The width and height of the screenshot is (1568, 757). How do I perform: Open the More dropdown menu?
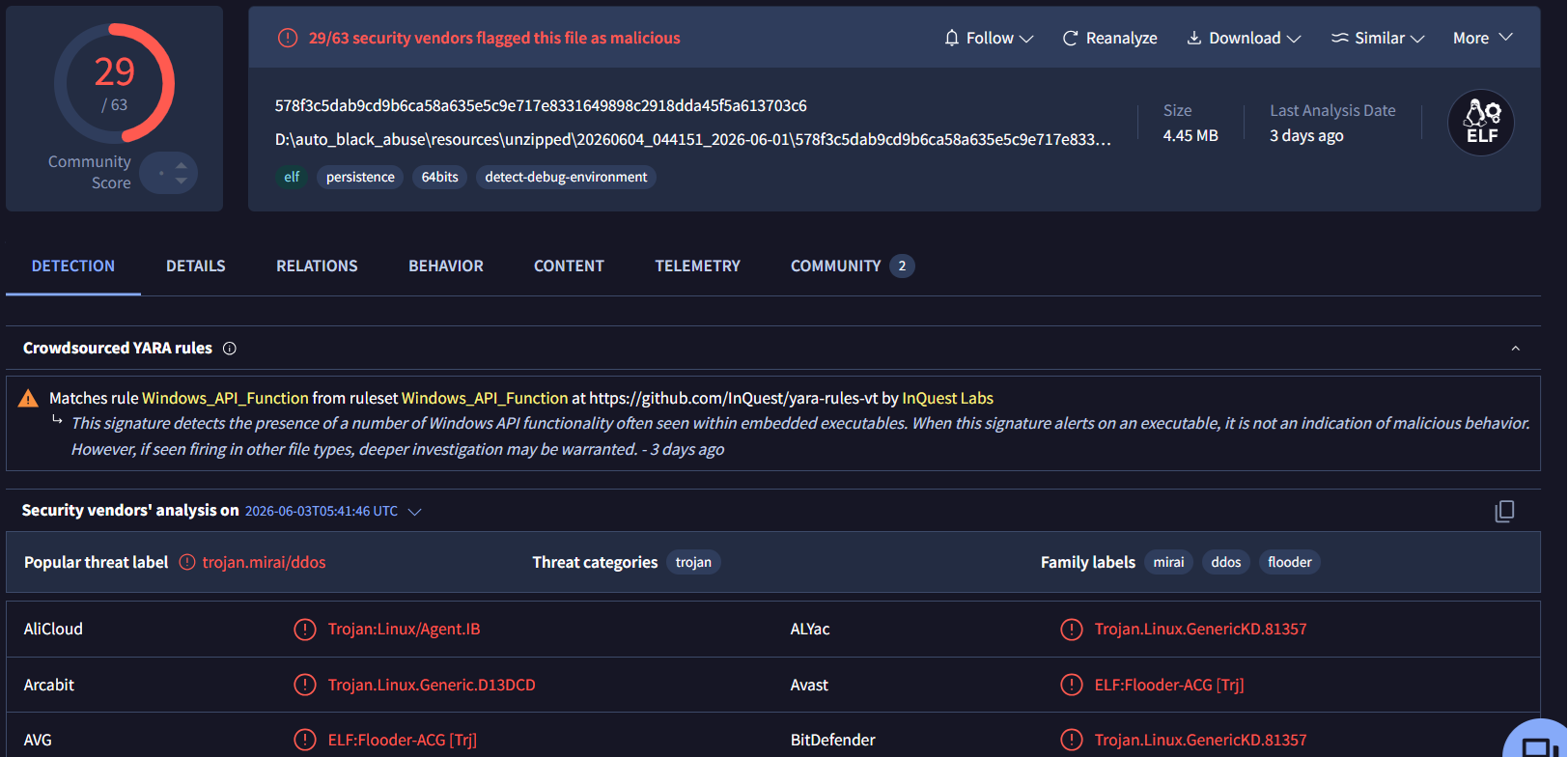tap(1482, 38)
